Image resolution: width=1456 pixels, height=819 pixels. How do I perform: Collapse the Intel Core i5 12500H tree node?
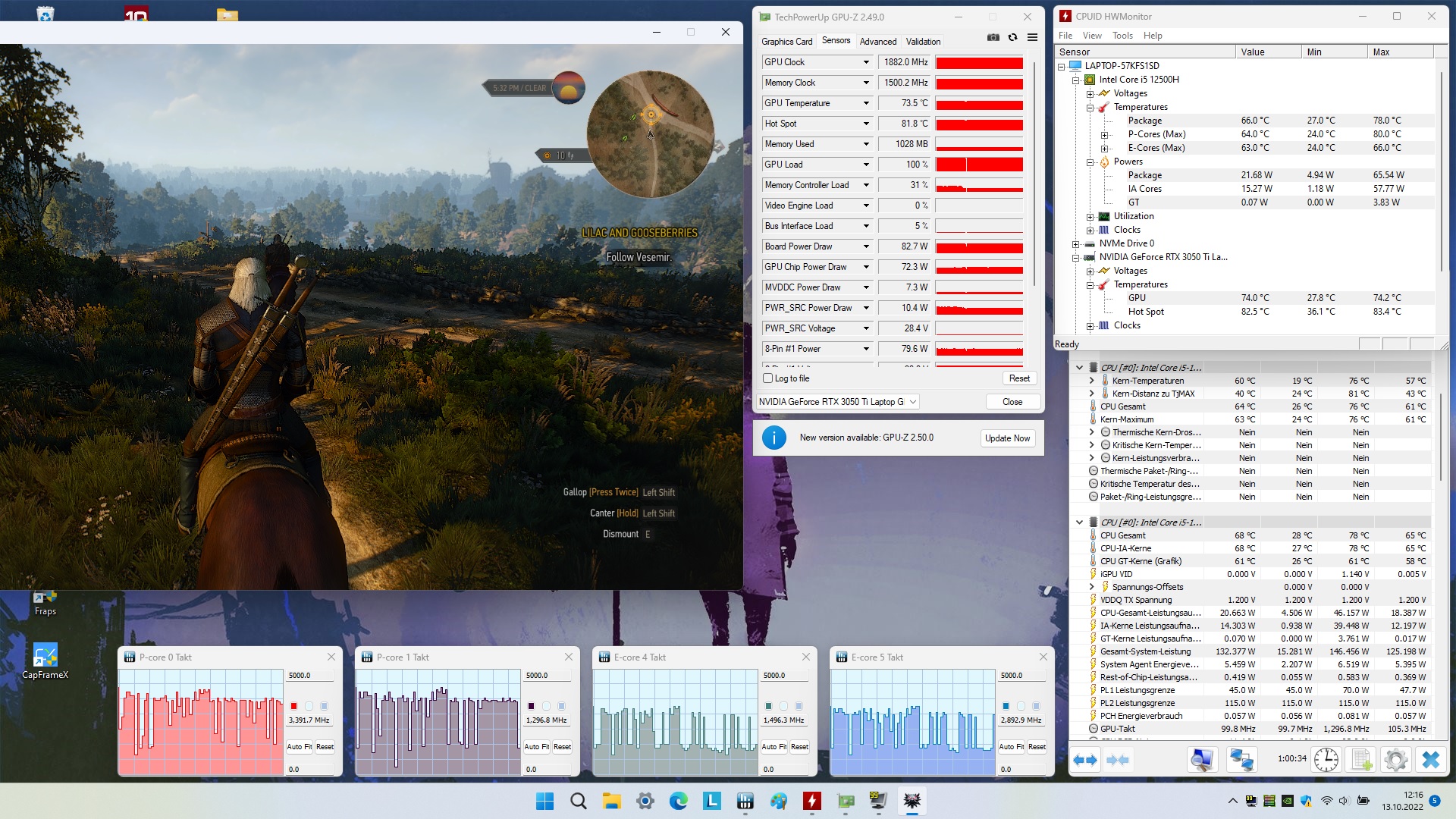1075,80
